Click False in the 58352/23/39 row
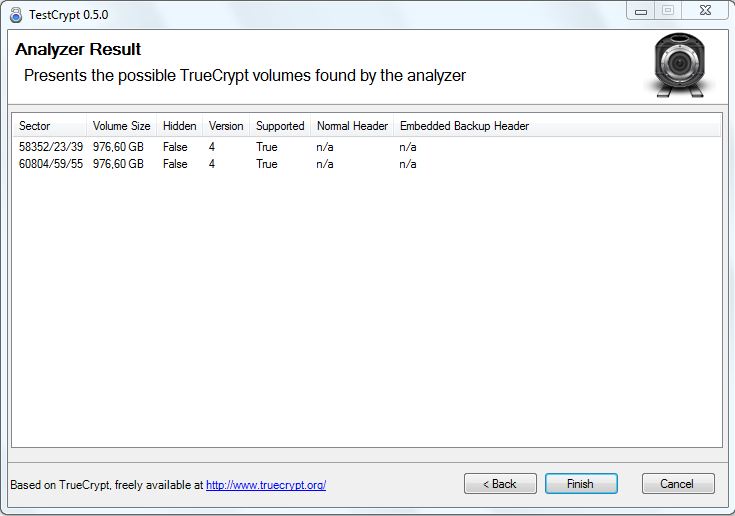 (175, 147)
